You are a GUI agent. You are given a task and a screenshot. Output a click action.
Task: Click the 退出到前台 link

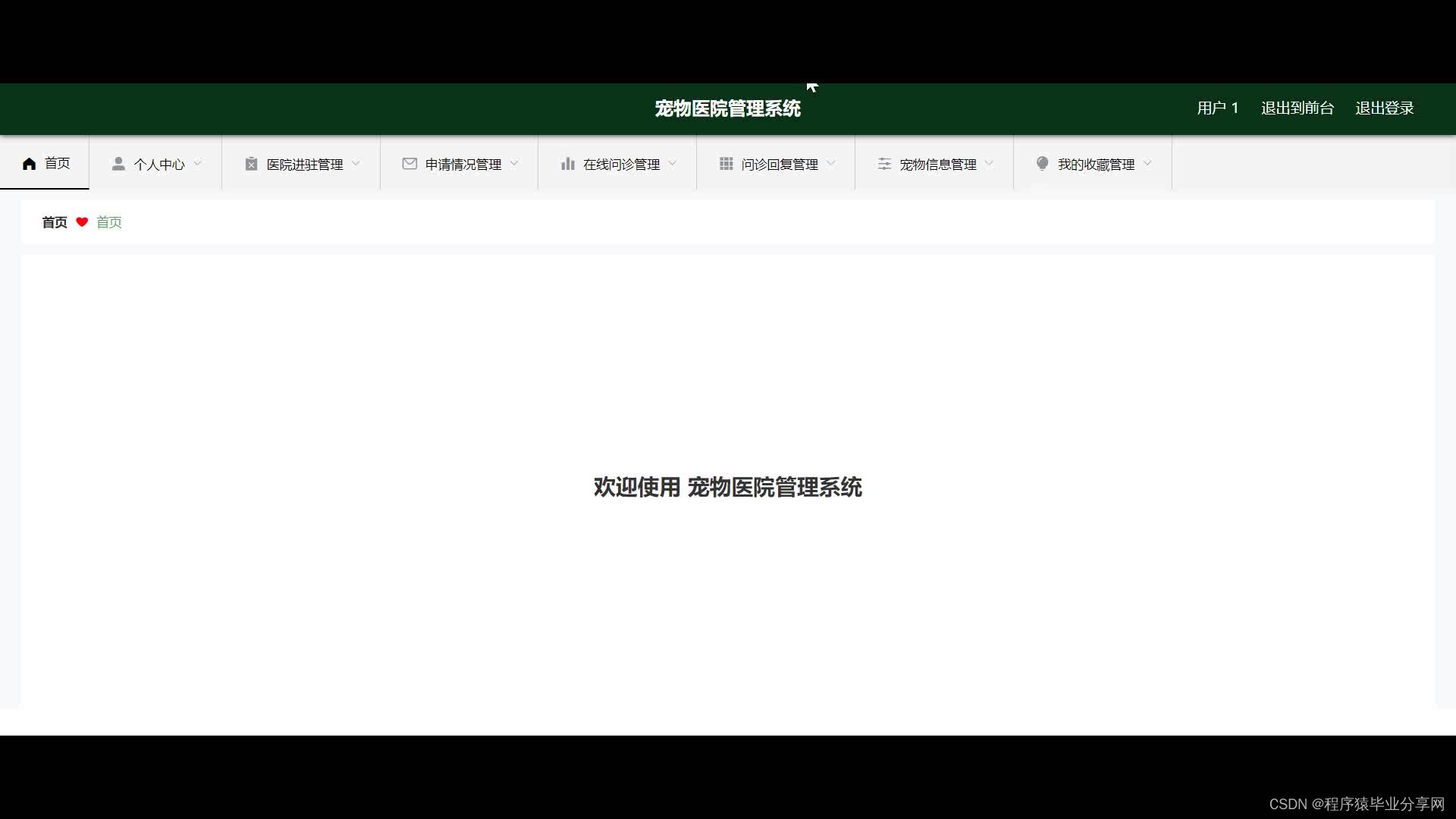[1297, 108]
